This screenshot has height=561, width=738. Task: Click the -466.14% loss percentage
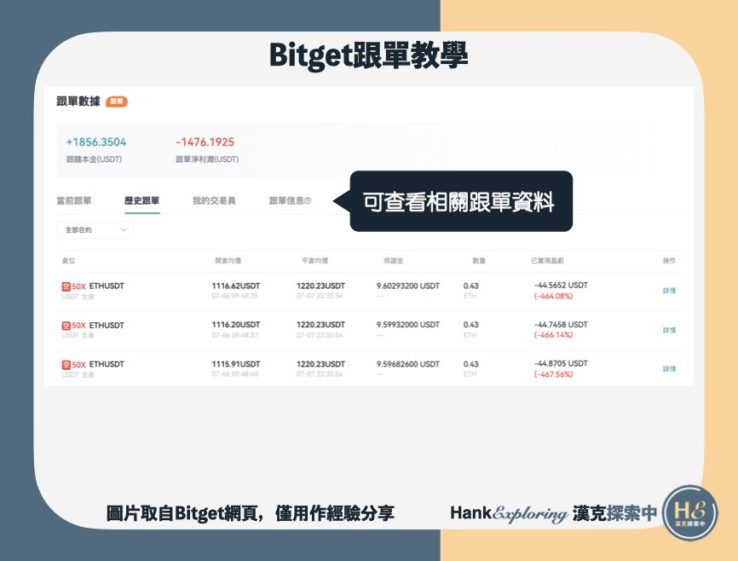tap(554, 335)
